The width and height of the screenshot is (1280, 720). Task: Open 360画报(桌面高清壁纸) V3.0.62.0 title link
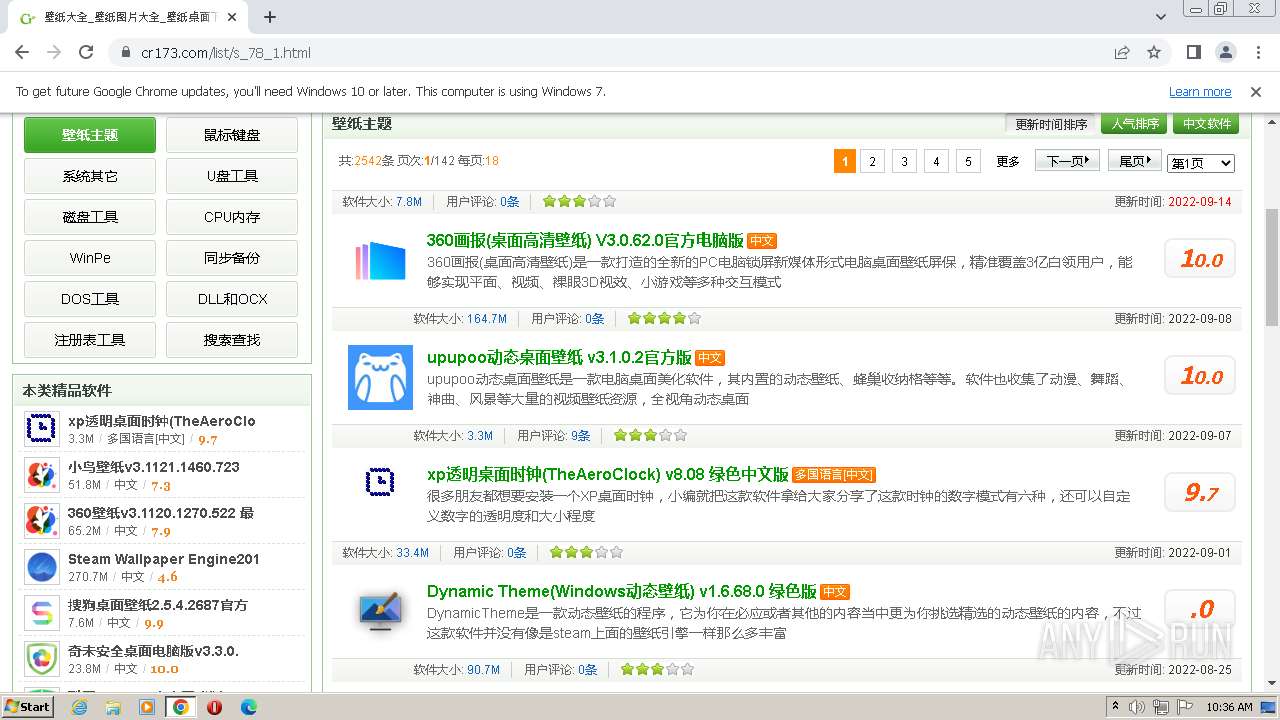(585, 240)
